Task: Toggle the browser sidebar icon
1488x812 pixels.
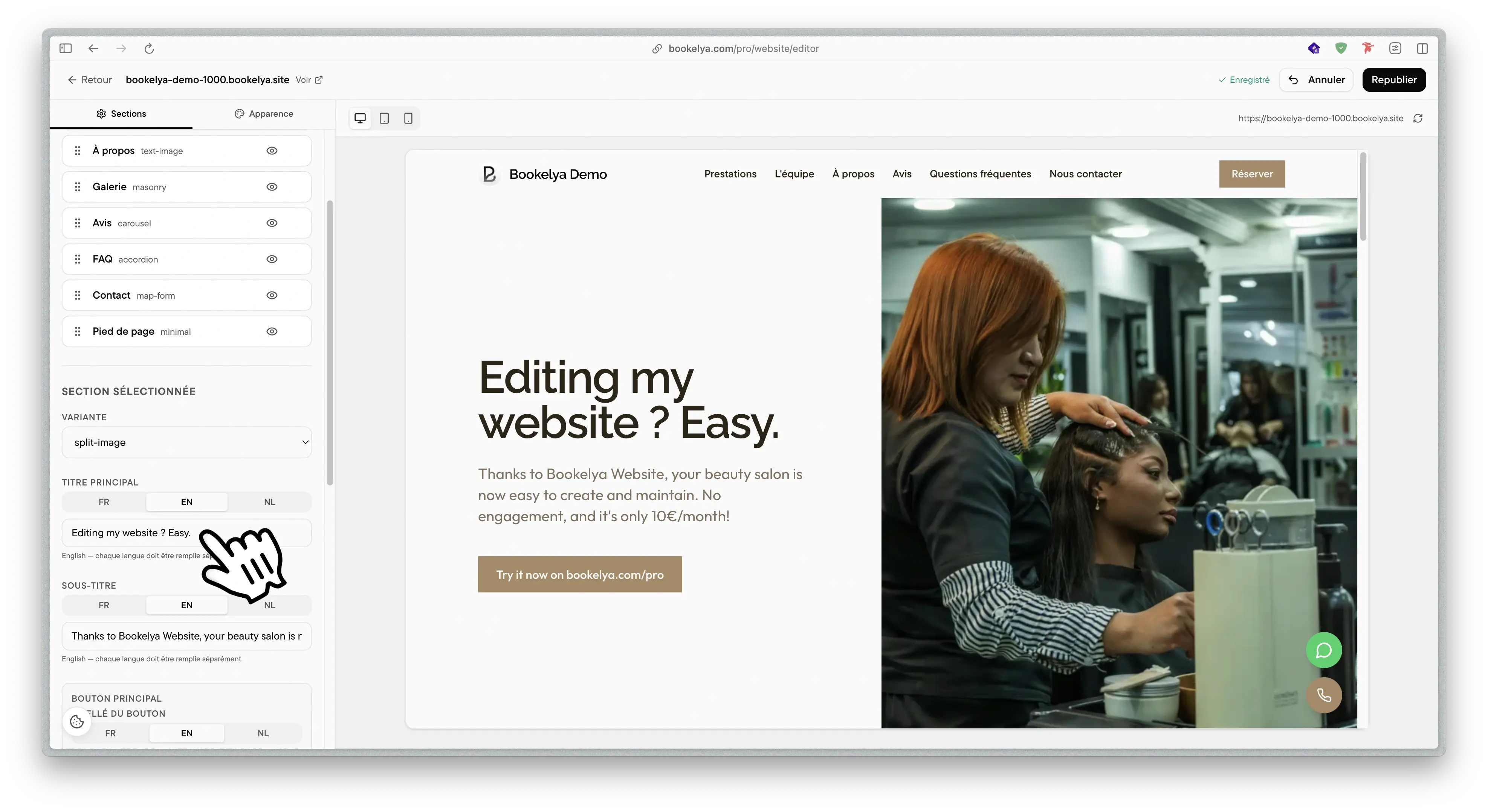Action: point(65,49)
